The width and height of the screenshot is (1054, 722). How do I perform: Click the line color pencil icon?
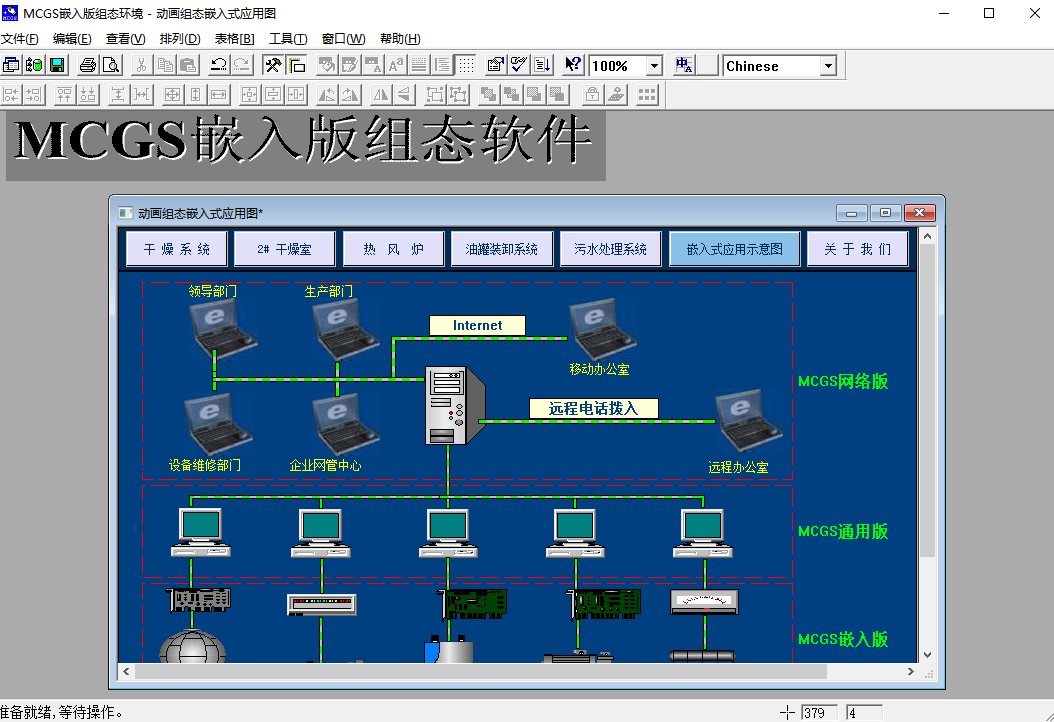pyautogui.click(x=350, y=65)
